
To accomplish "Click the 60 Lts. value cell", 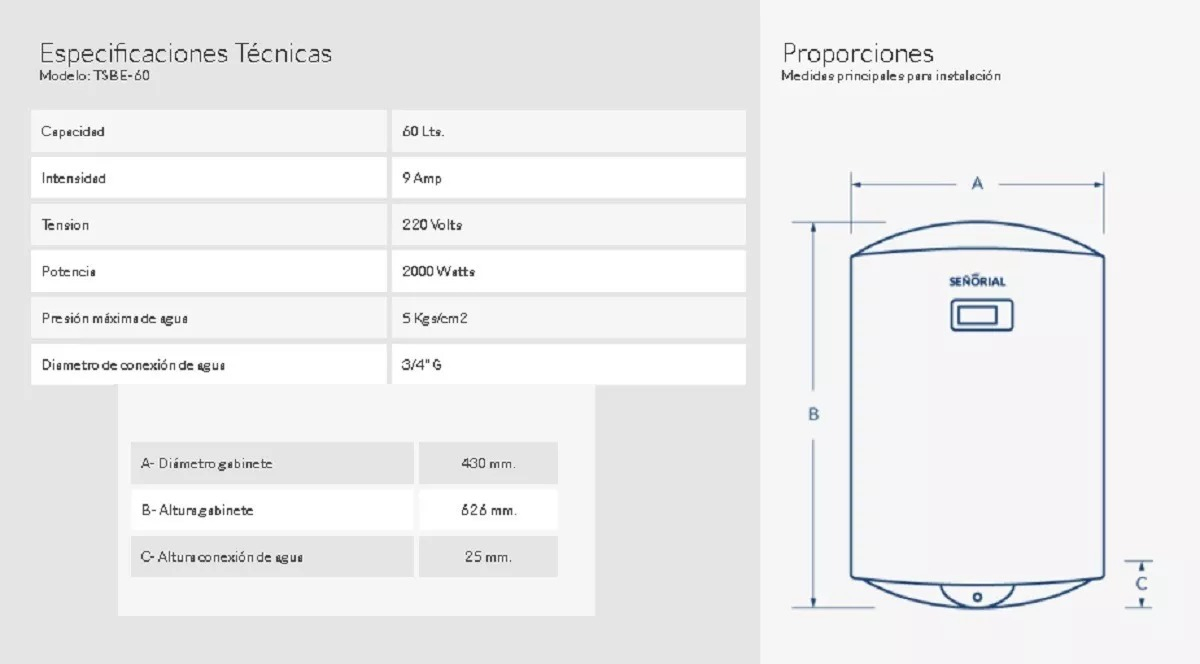I will point(423,132).
